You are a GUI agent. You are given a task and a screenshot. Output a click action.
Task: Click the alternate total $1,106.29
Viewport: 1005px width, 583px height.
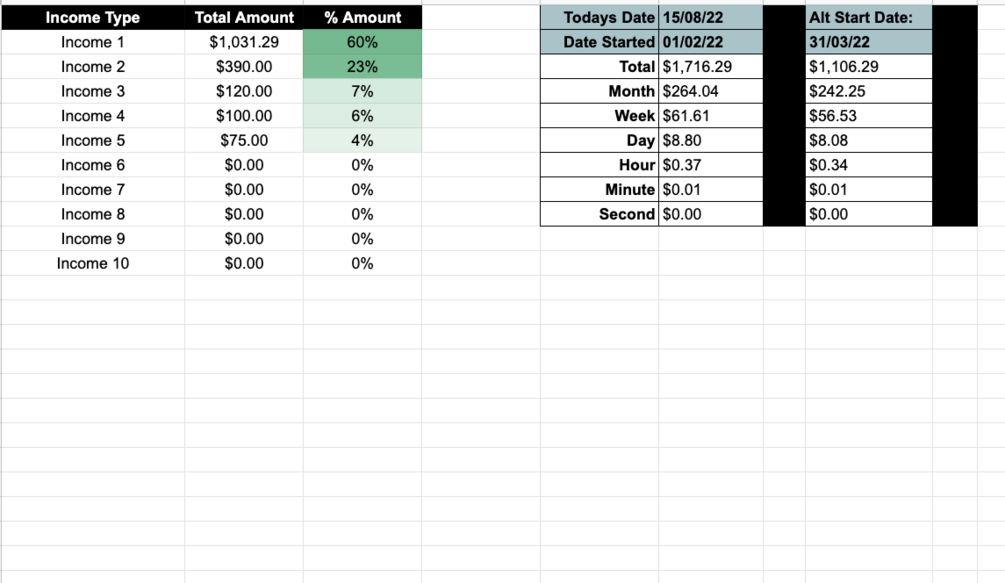tap(868, 67)
